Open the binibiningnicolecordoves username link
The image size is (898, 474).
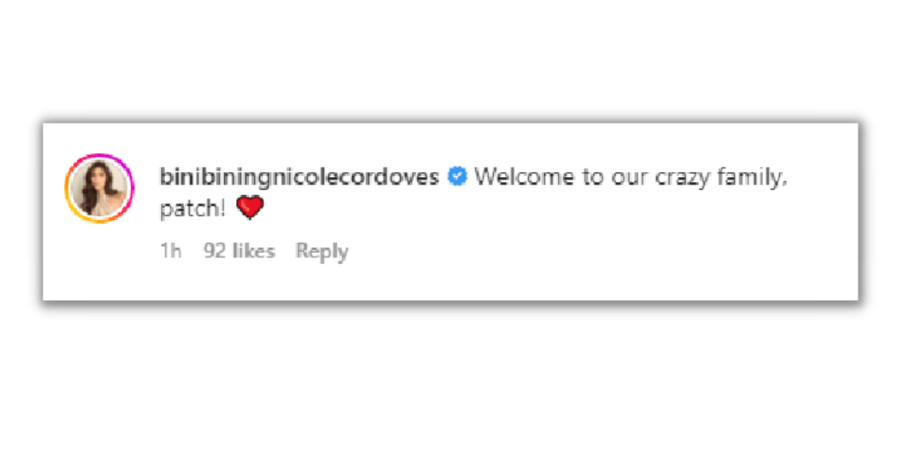pyautogui.click(x=300, y=176)
